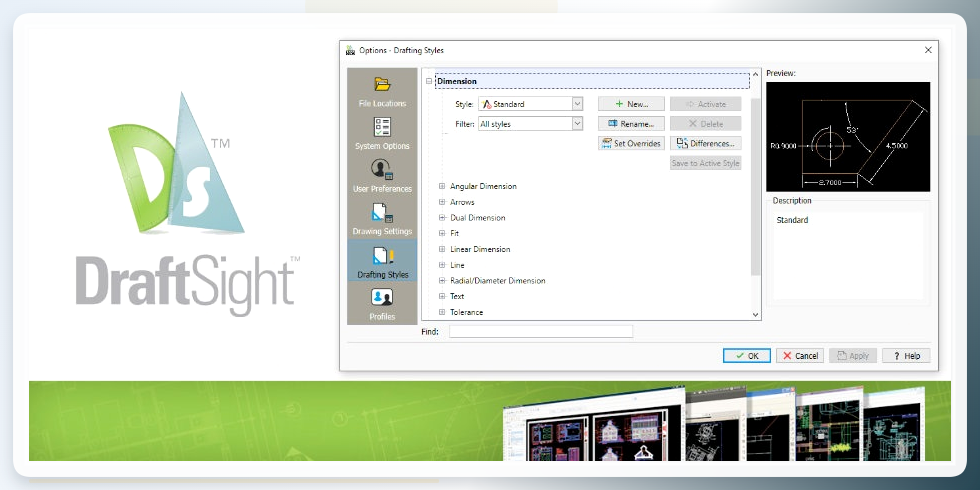Select the Dimension header text

(x=457, y=81)
